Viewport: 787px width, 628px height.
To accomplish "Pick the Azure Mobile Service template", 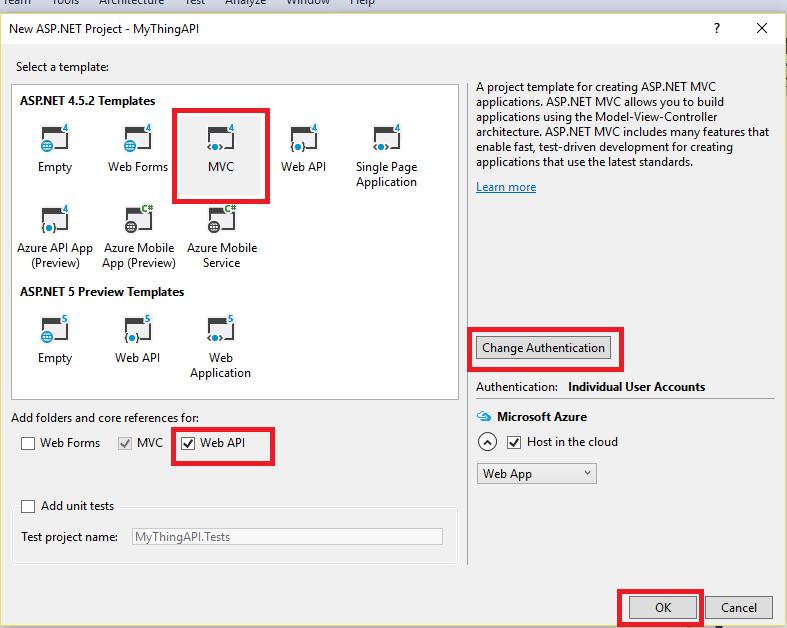I will 221,236.
